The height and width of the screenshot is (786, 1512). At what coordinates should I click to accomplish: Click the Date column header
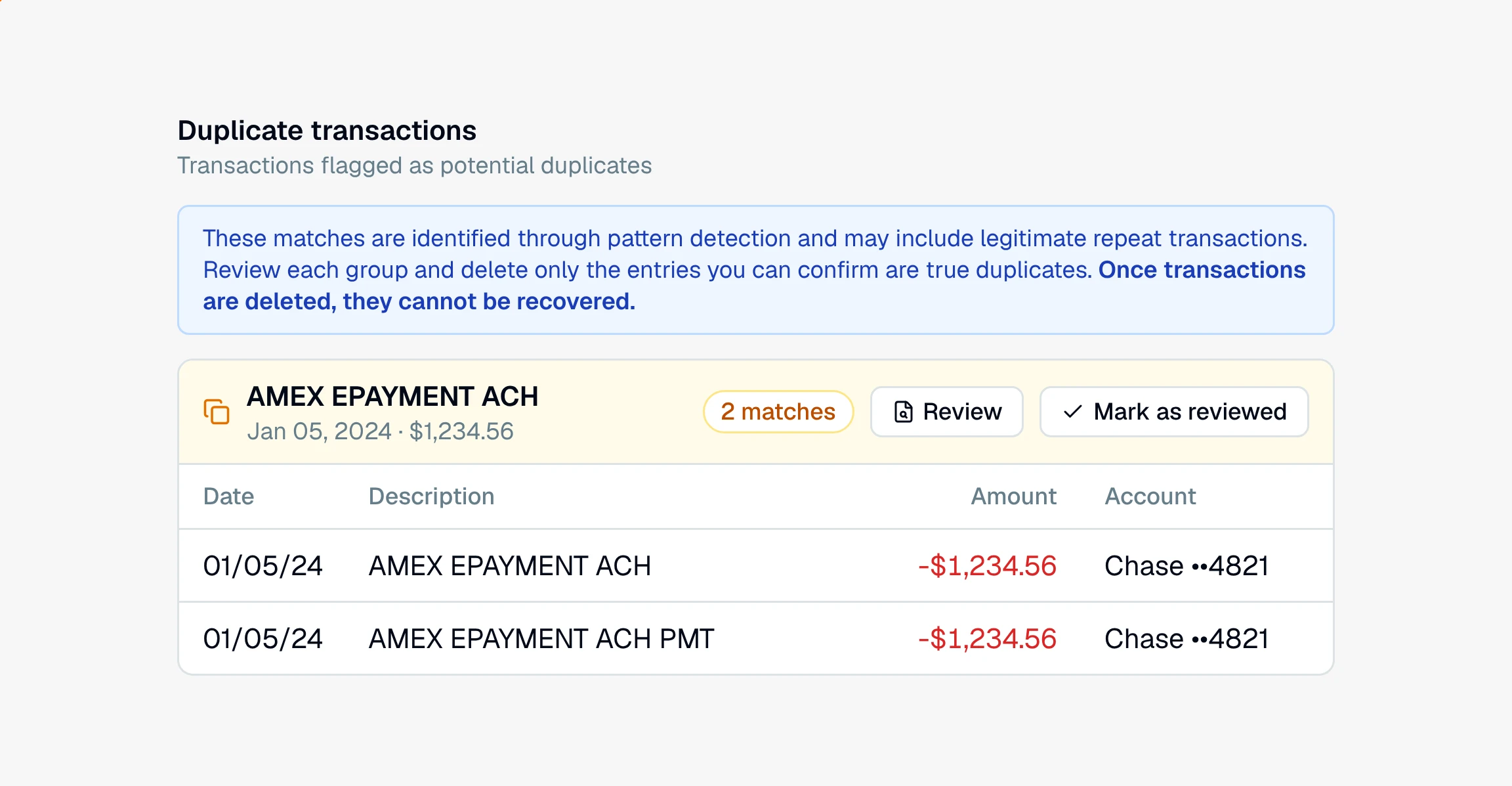click(x=228, y=496)
